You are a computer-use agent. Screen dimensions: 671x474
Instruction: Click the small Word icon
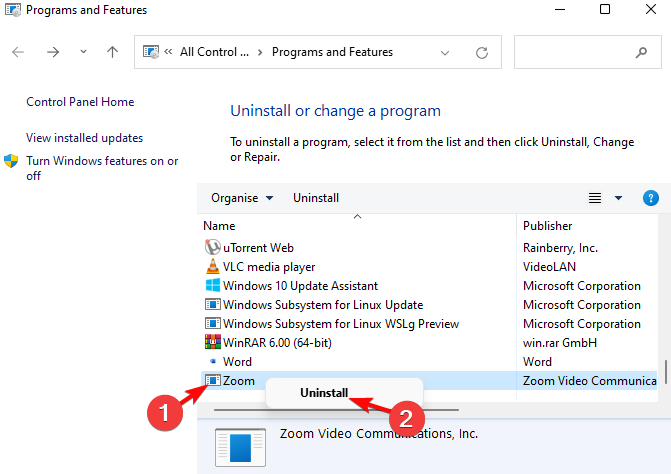(x=213, y=361)
